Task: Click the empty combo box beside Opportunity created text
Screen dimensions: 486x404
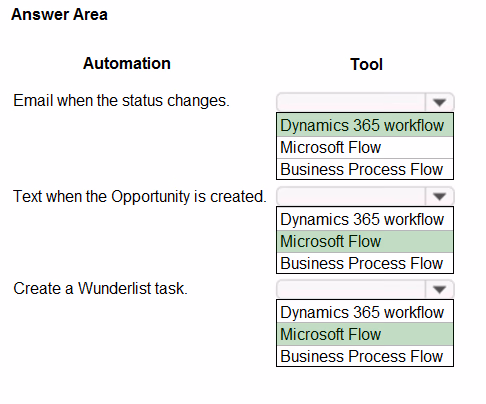Action: (x=351, y=196)
